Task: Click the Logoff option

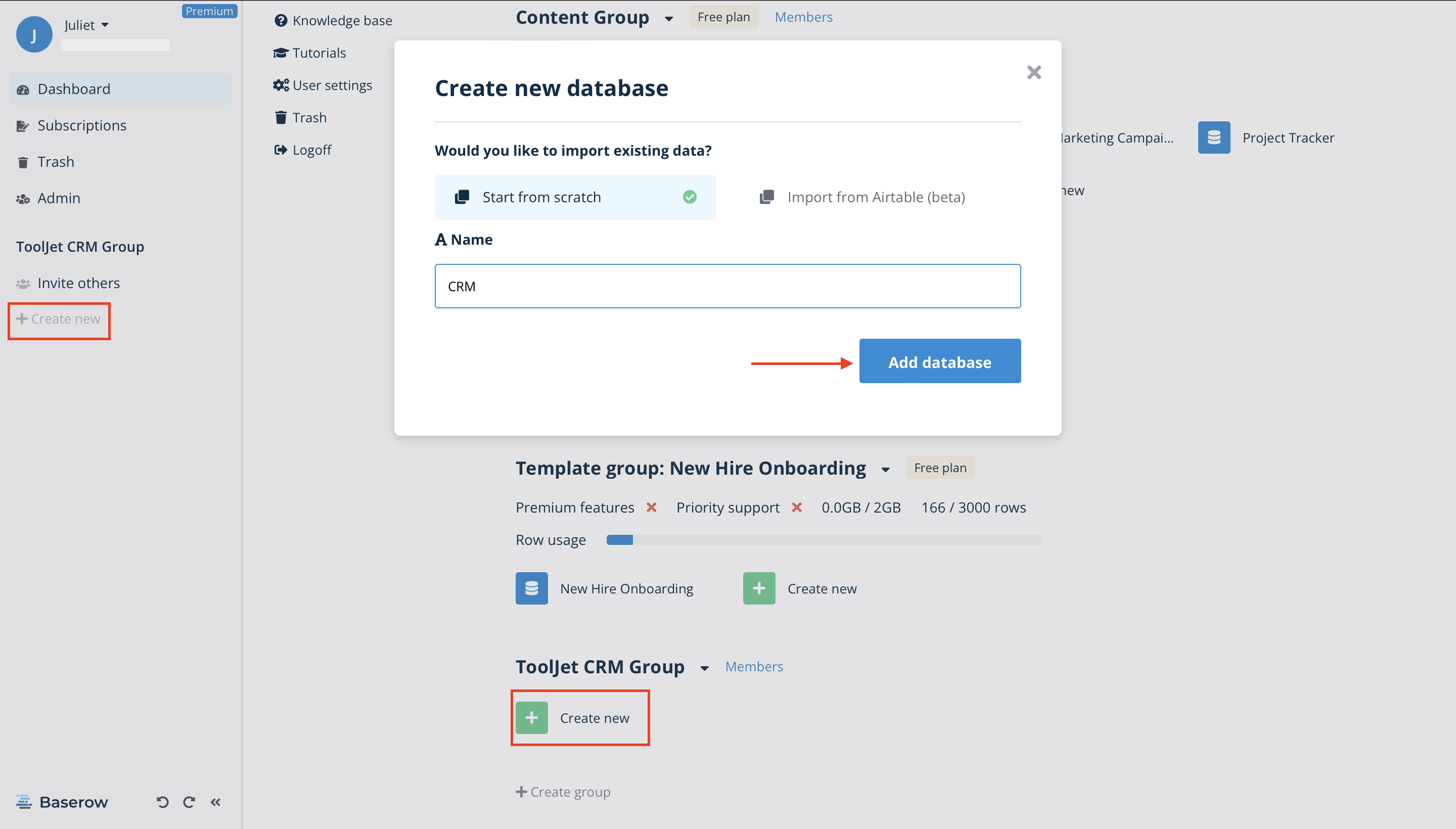Action: 311,149
